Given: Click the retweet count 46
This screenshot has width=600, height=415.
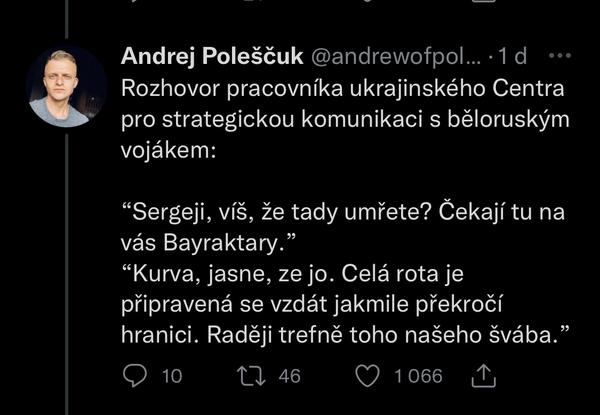Looking at the screenshot, I should pyautogui.click(x=290, y=376).
